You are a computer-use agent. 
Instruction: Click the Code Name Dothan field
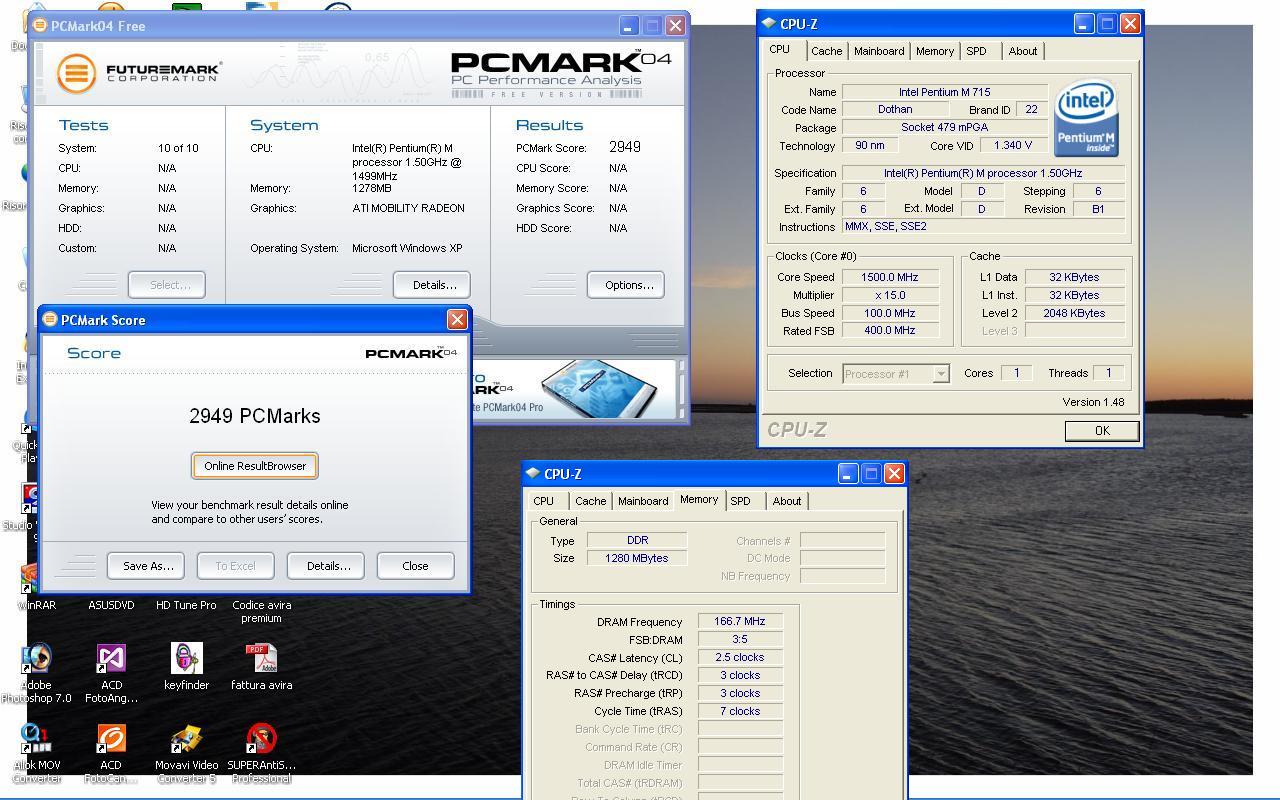[894, 110]
